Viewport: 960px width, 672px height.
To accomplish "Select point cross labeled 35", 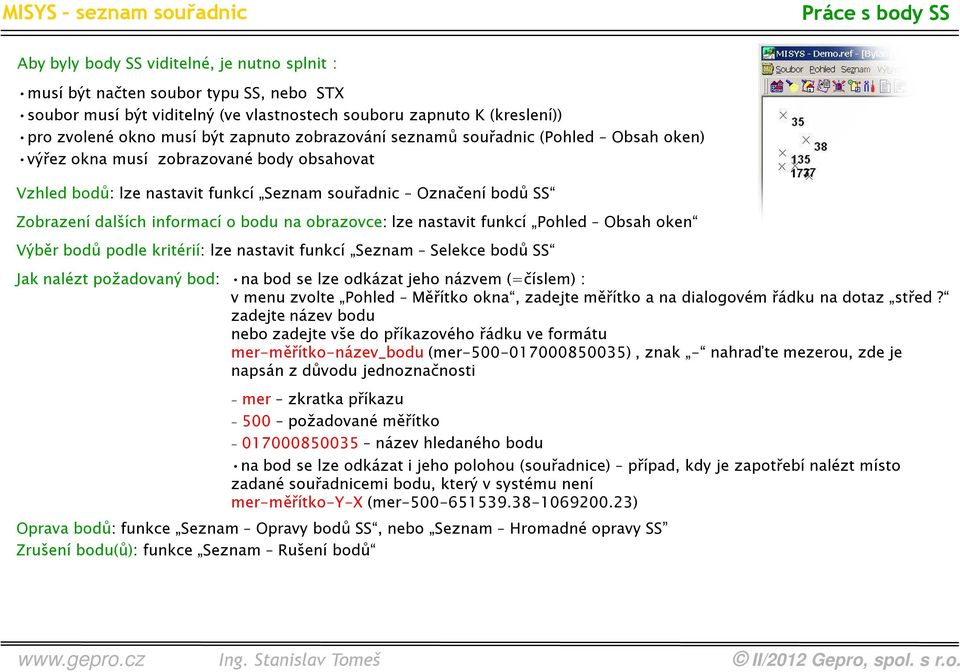I will coord(783,115).
